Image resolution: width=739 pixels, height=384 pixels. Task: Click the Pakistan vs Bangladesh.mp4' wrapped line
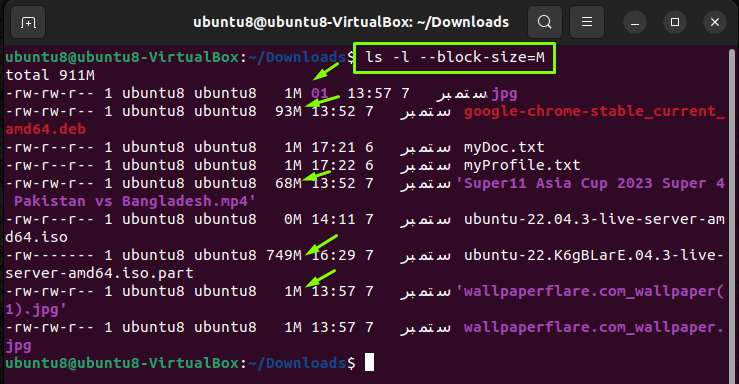(135, 202)
